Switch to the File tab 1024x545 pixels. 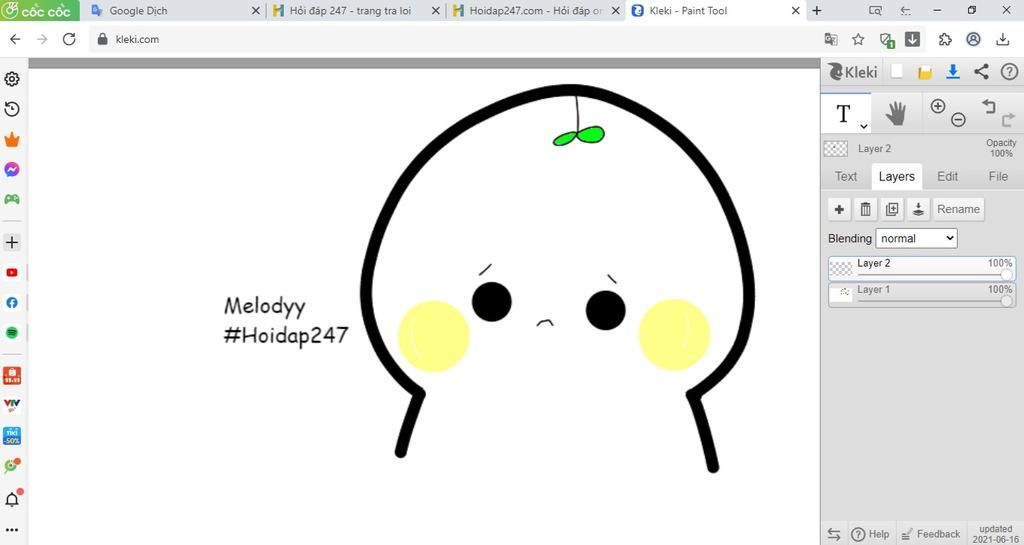[x=998, y=176]
